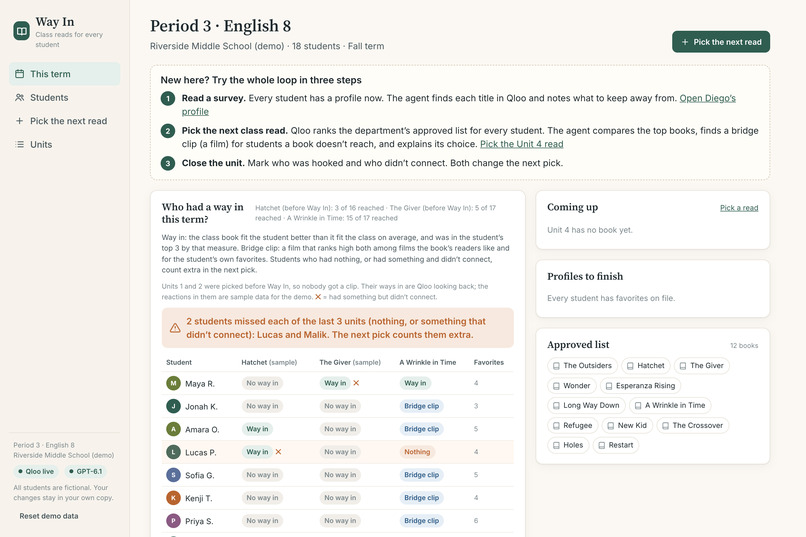Select The Giver chip in Approved list
This screenshot has height=537, width=806.
(x=702, y=366)
